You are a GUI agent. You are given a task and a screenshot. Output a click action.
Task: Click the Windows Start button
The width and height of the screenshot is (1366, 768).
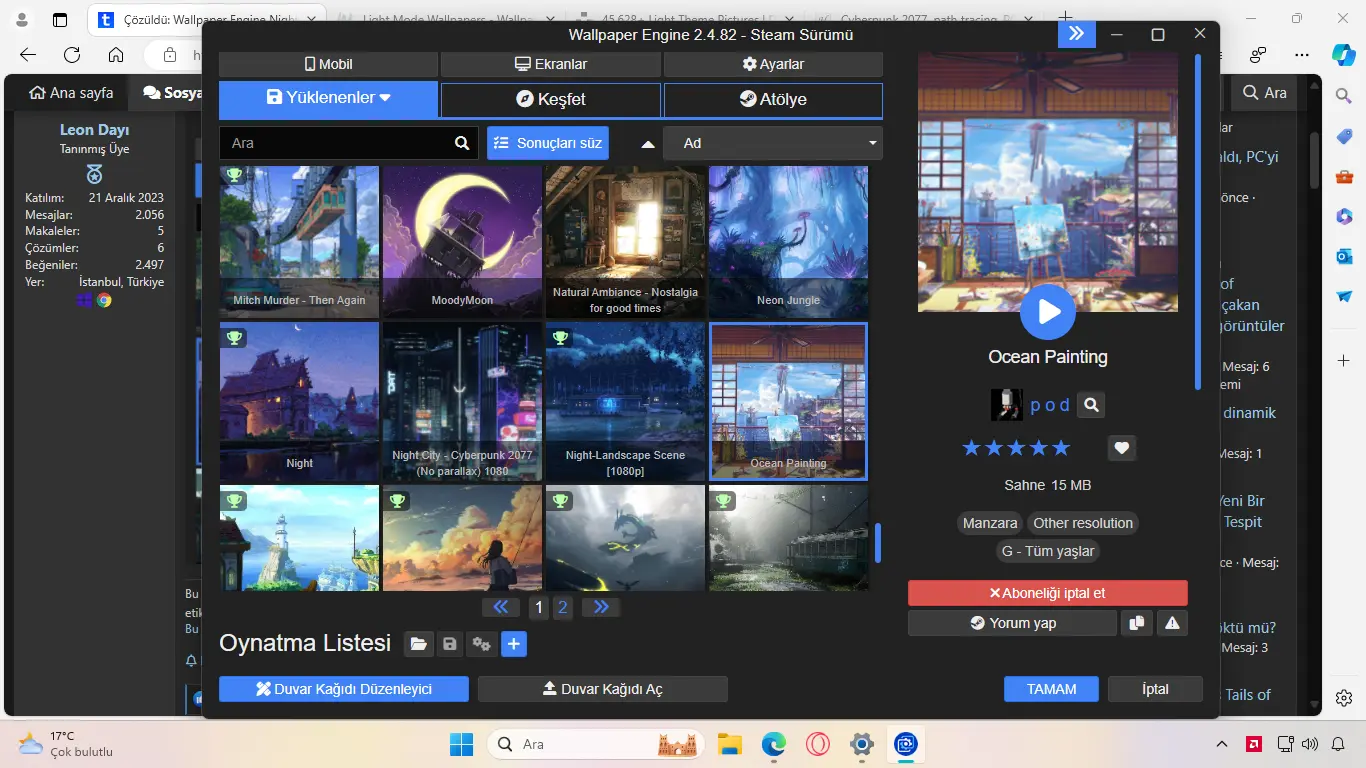pyautogui.click(x=462, y=744)
